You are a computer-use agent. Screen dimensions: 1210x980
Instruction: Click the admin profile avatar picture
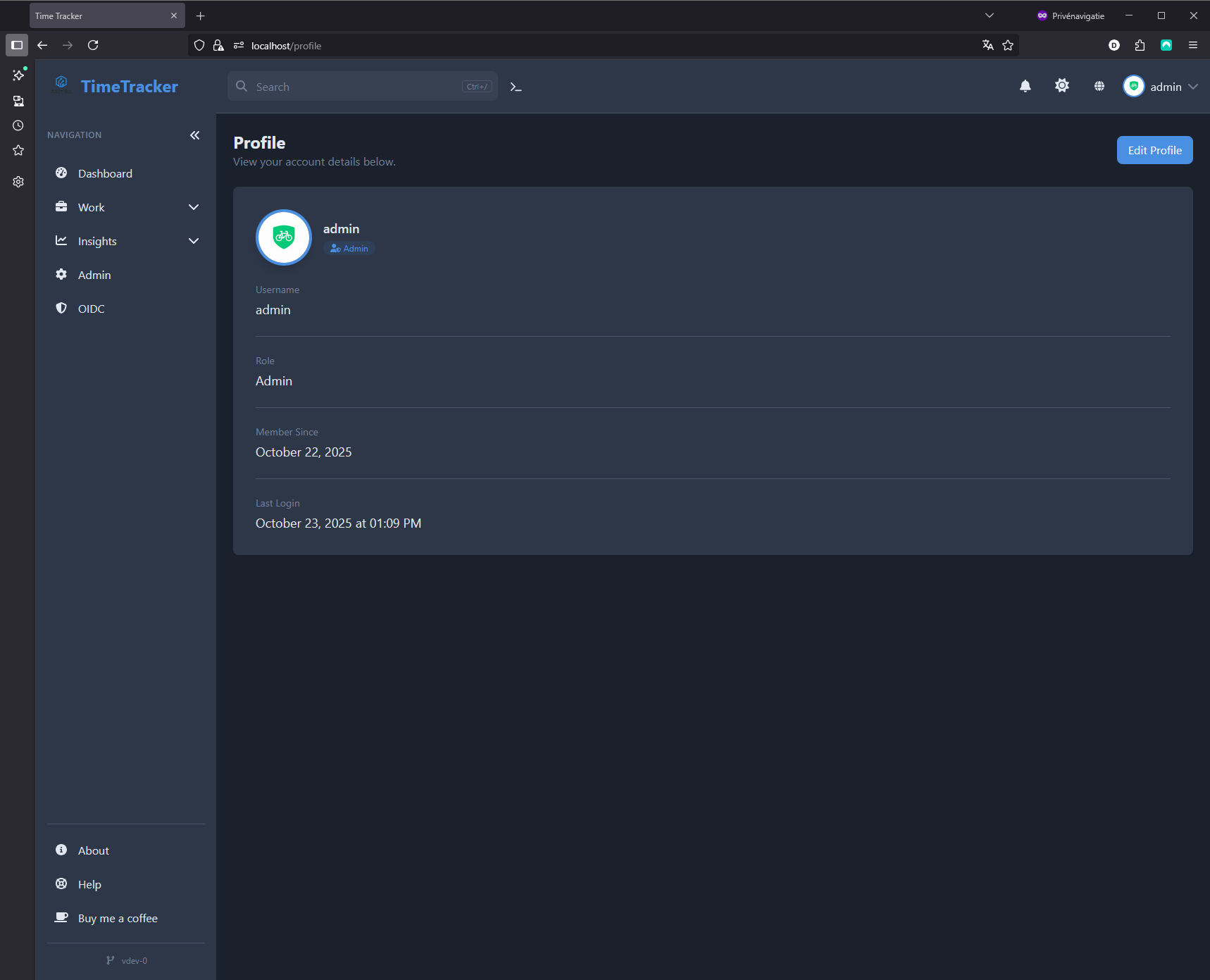284,237
